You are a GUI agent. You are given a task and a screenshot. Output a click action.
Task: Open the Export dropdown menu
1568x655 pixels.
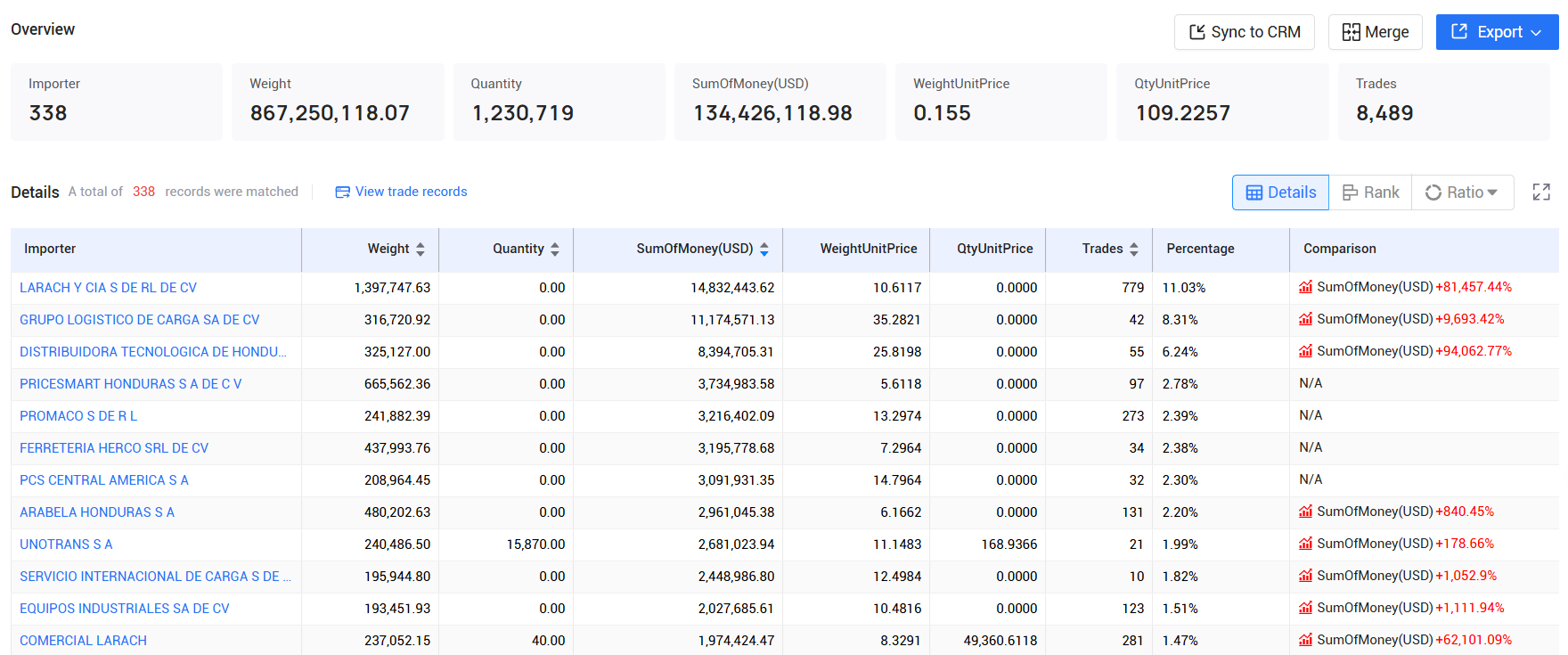(1497, 32)
